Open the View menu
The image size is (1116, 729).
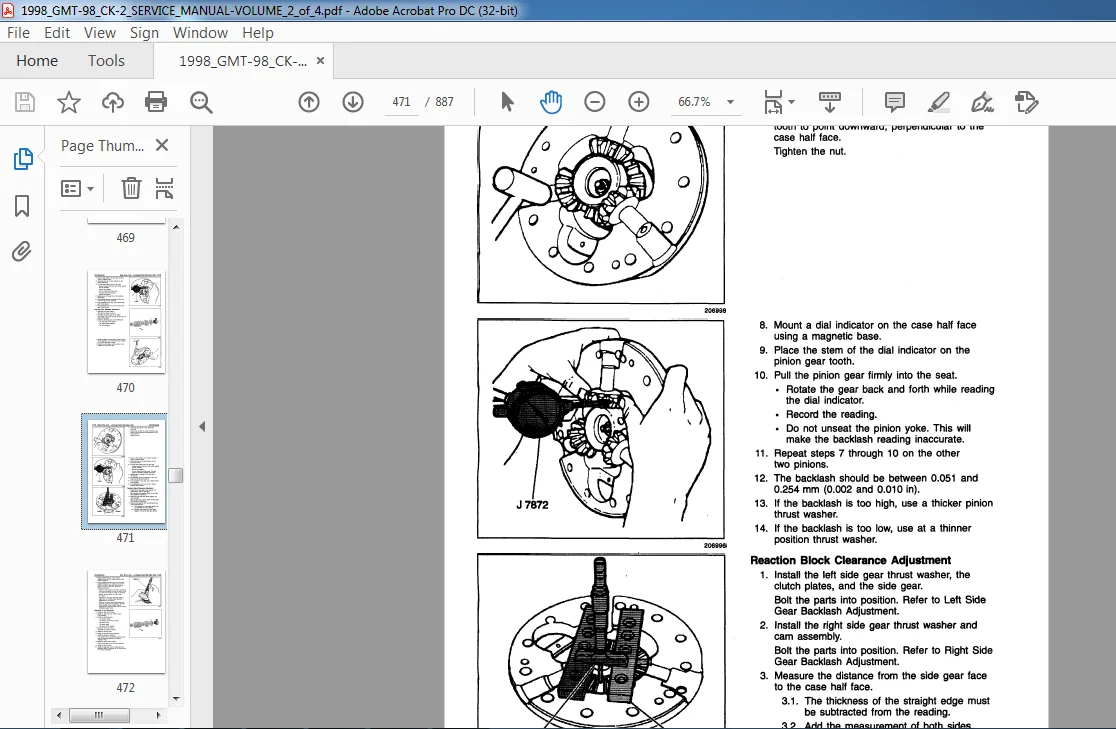pos(100,33)
